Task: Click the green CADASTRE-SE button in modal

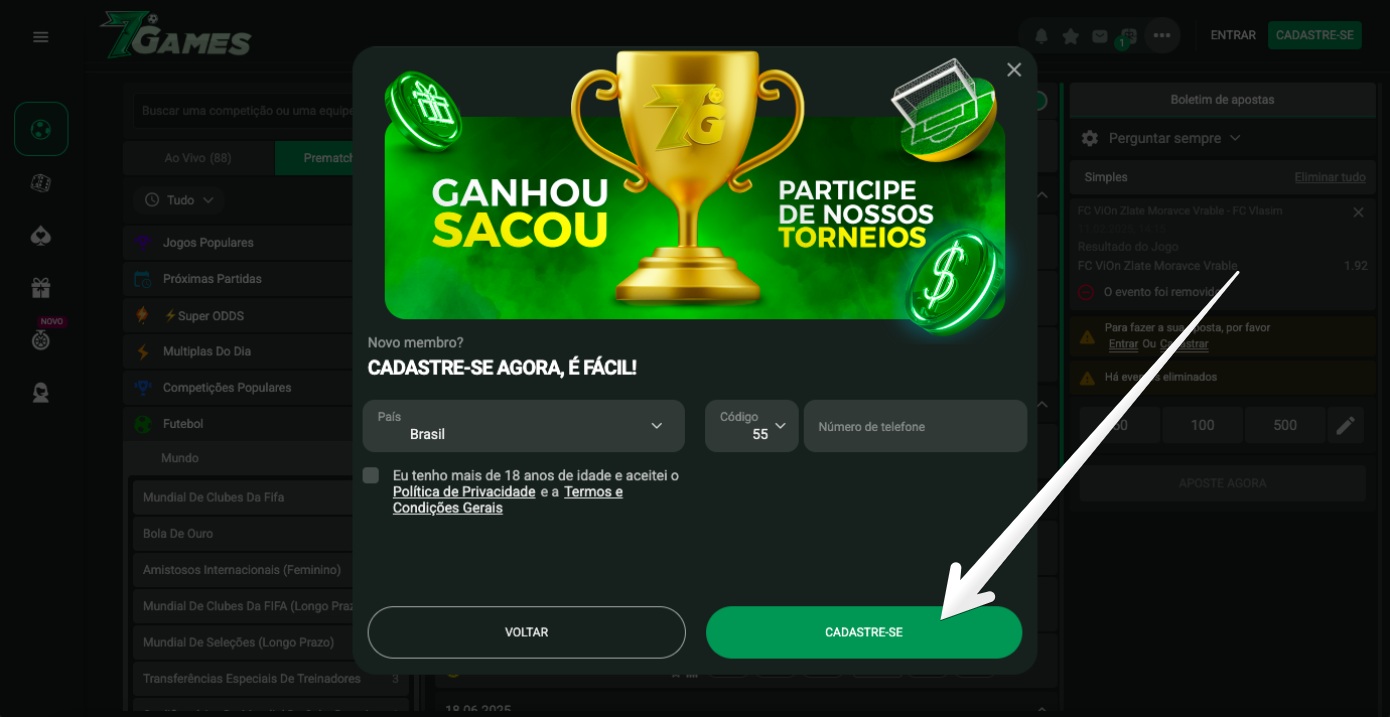Action: 864,632
